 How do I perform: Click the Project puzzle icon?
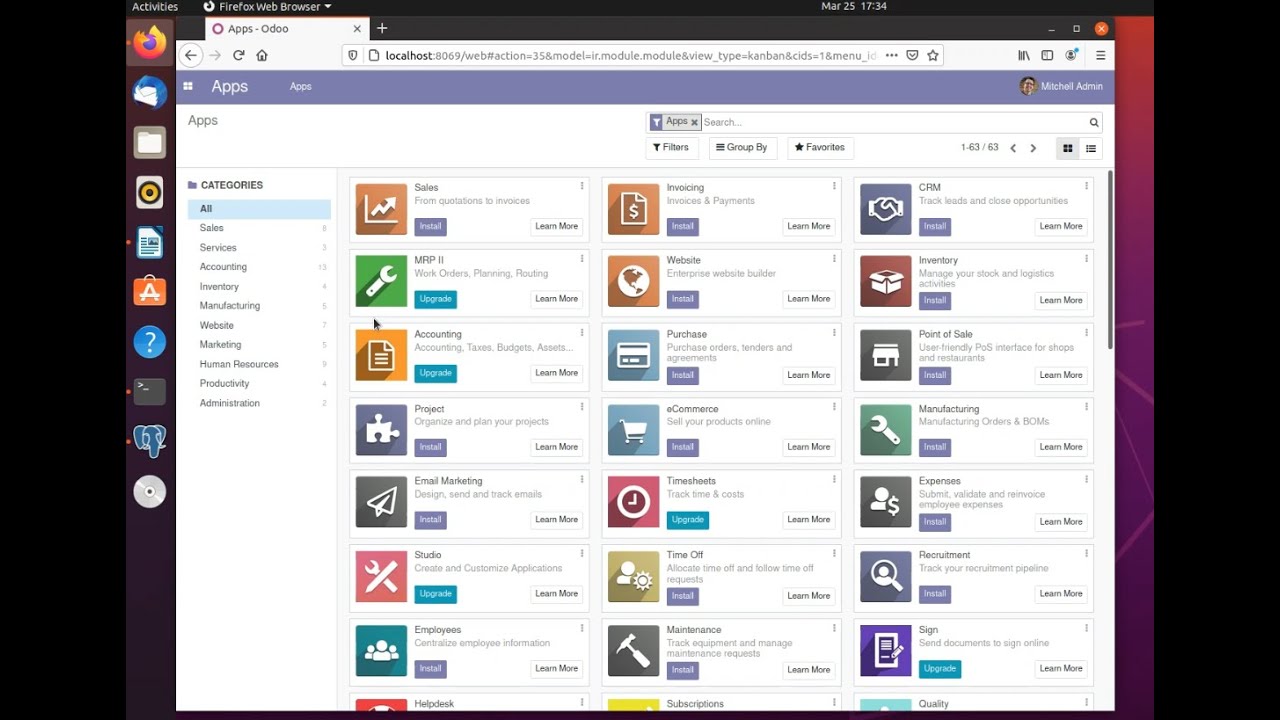[381, 430]
